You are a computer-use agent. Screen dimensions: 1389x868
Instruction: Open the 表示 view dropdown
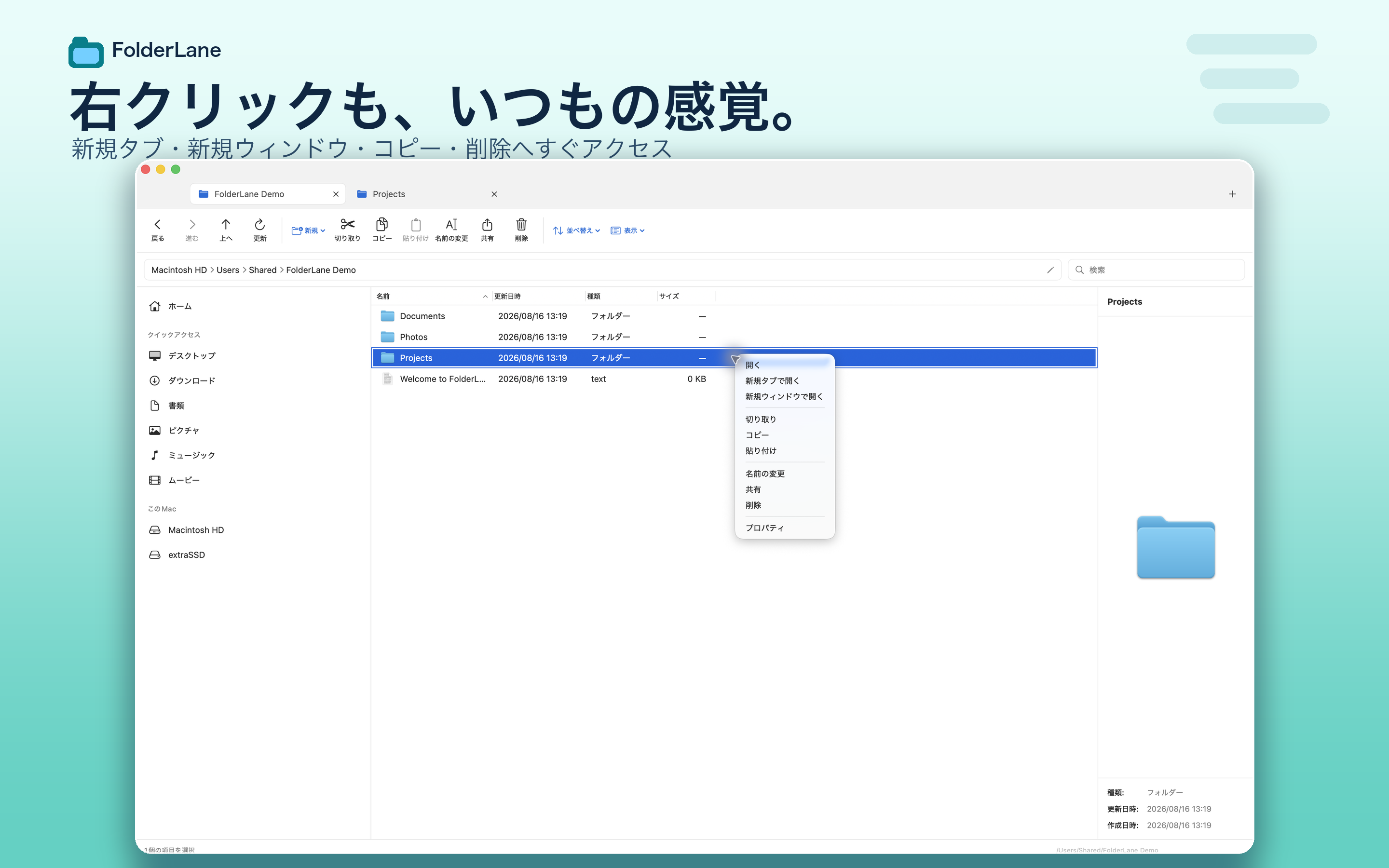627,230
